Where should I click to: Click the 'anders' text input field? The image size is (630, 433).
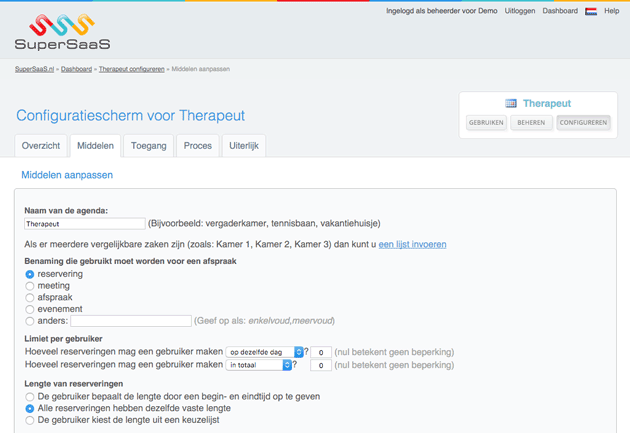[131, 321]
